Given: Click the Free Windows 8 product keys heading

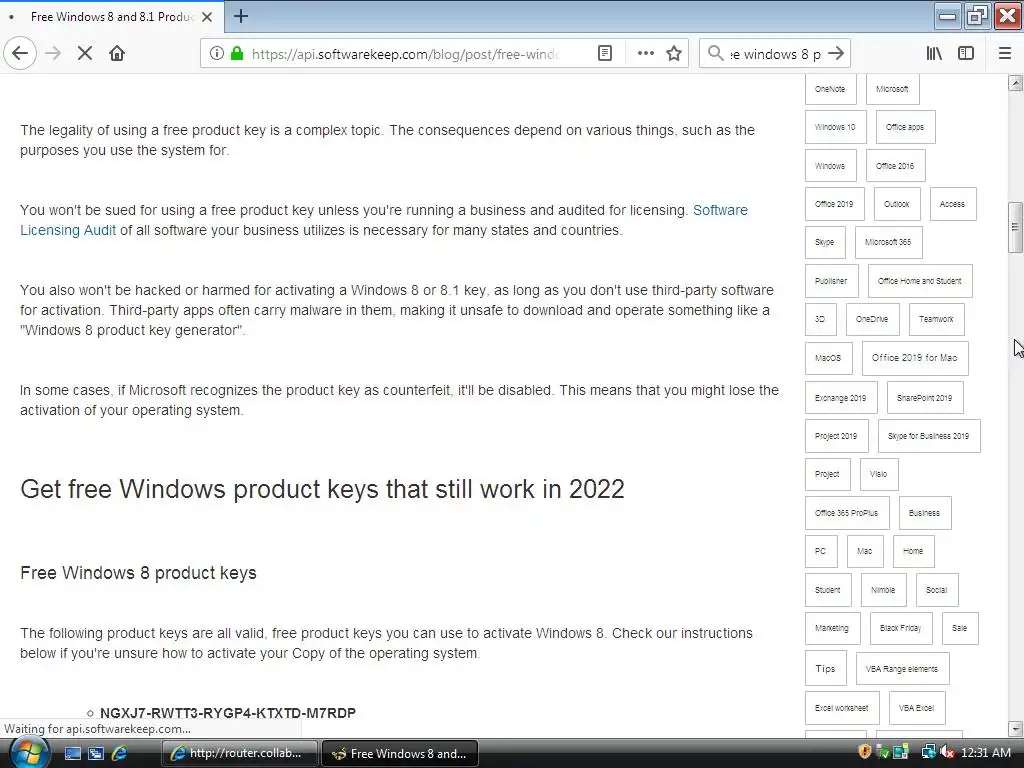Looking at the screenshot, I should [x=138, y=573].
